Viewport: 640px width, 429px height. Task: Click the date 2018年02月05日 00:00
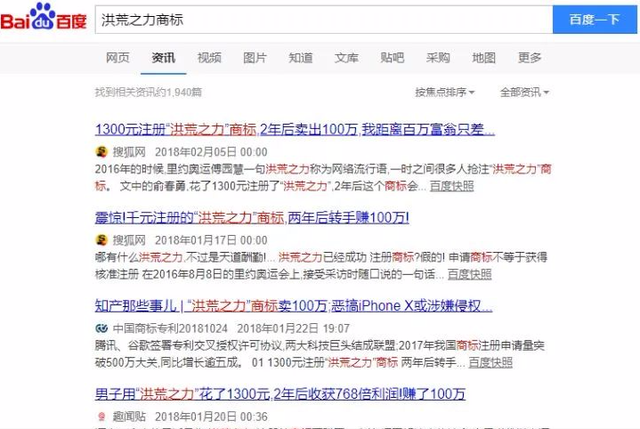pos(211,152)
